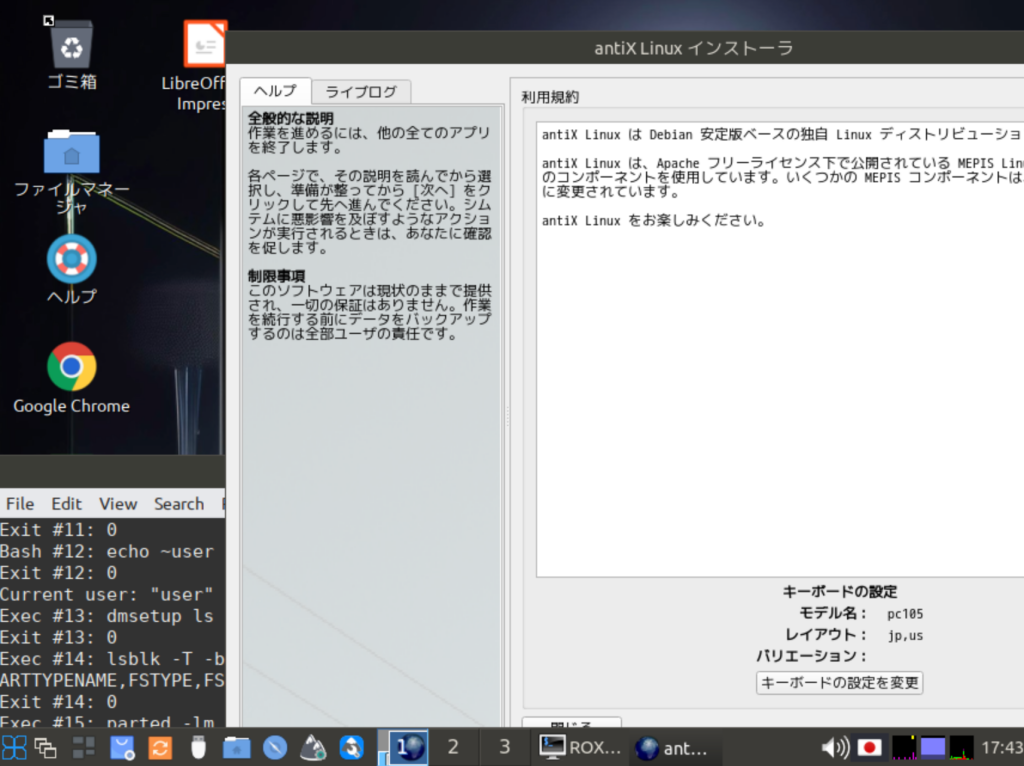The width and height of the screenshot is (1024, 766).
Task: Launch Google Chrome from the desktop
Action: [x=72, y=377]
